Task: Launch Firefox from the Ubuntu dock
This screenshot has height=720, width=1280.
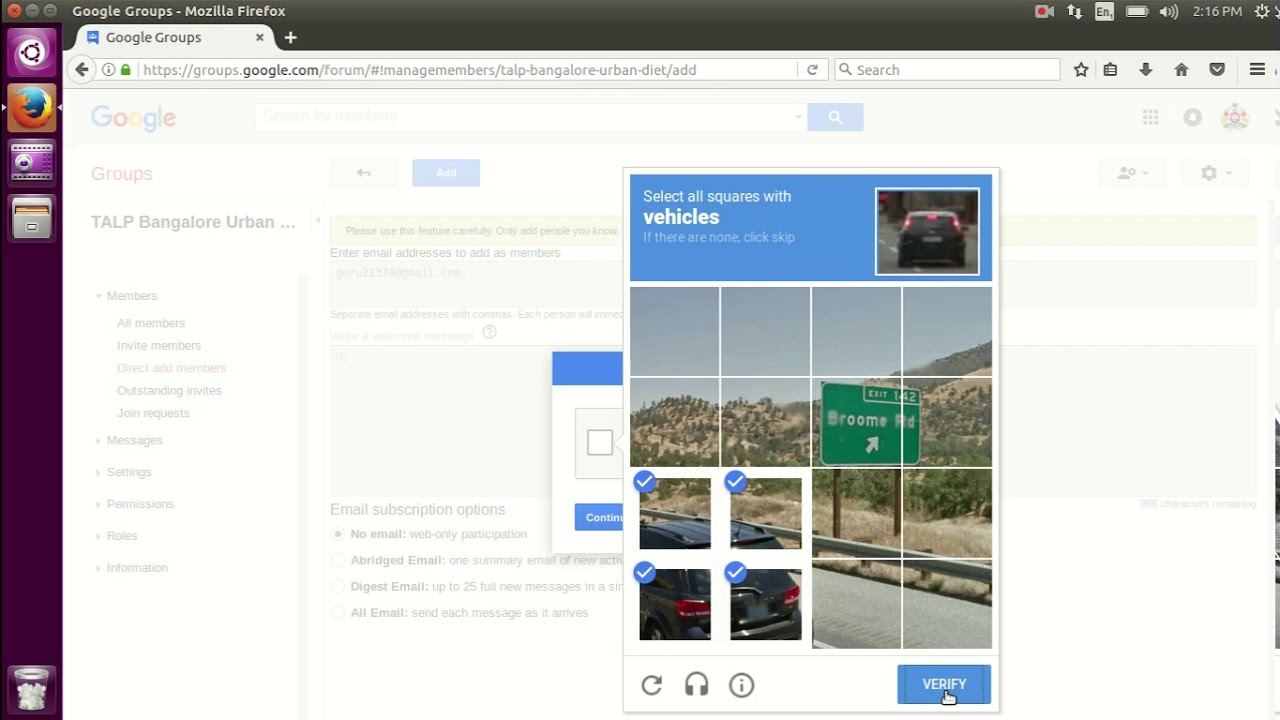Action: [31, 107]
